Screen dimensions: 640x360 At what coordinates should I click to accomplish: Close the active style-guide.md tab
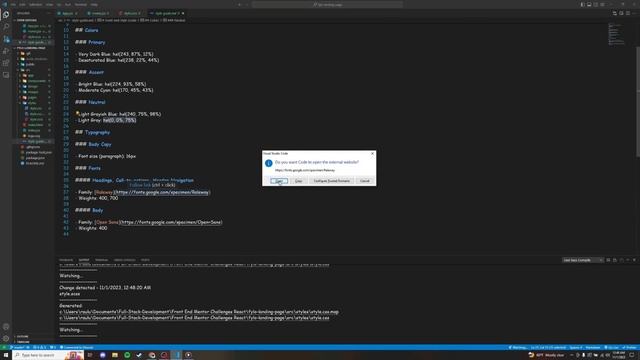coord(183,13)
